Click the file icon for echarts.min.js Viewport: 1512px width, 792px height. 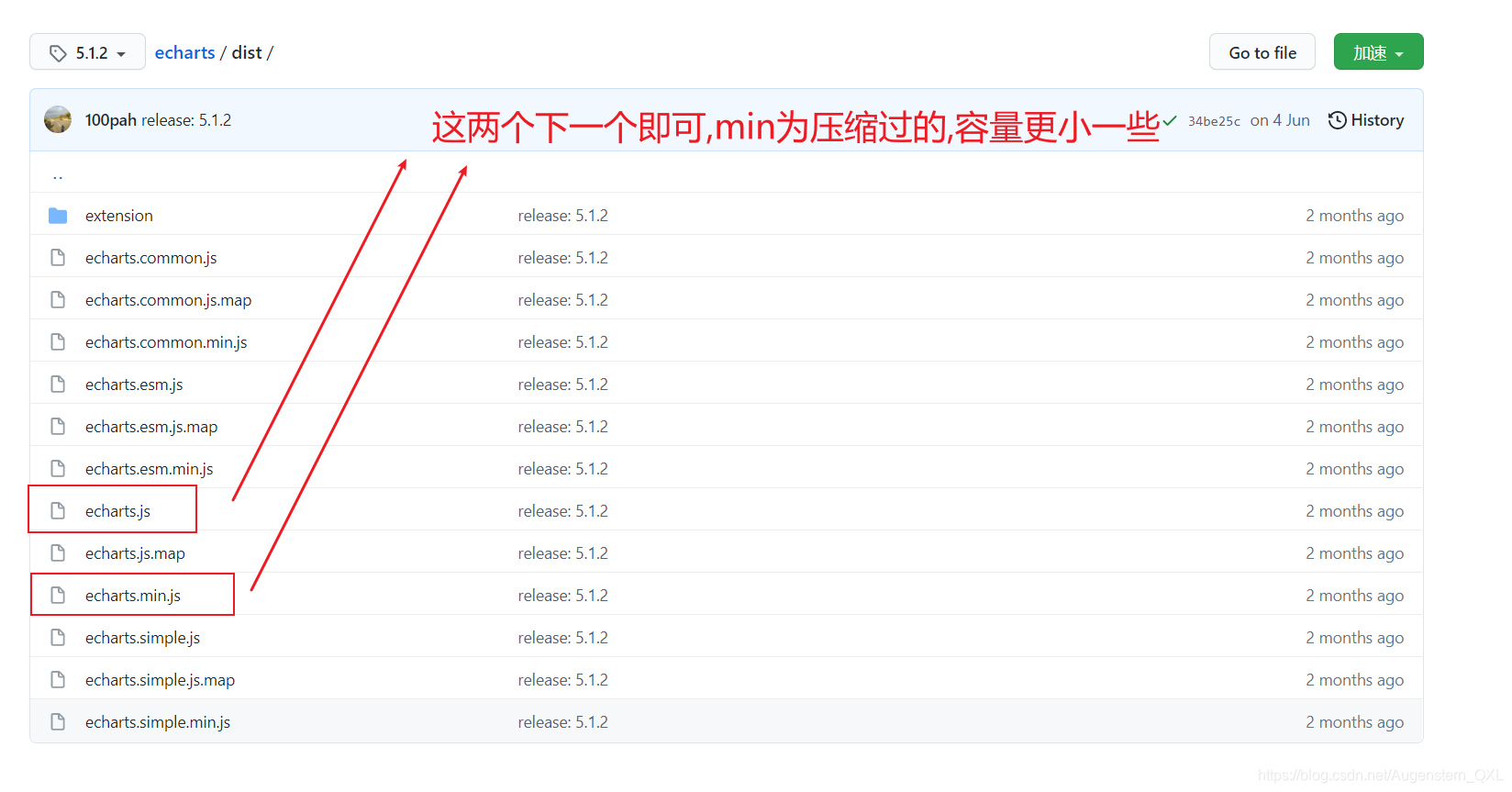(x=58, y=596)
